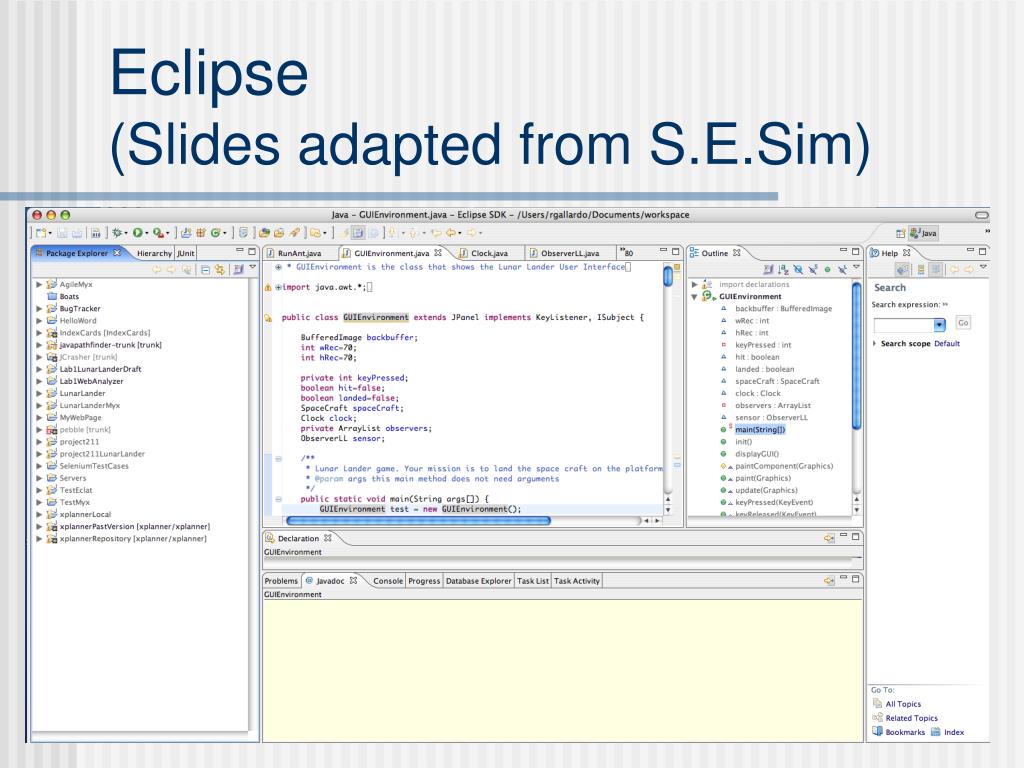Expand the LunarLander project node
Viewport: 1024px width, 768px height.
(x=39, y=394)
